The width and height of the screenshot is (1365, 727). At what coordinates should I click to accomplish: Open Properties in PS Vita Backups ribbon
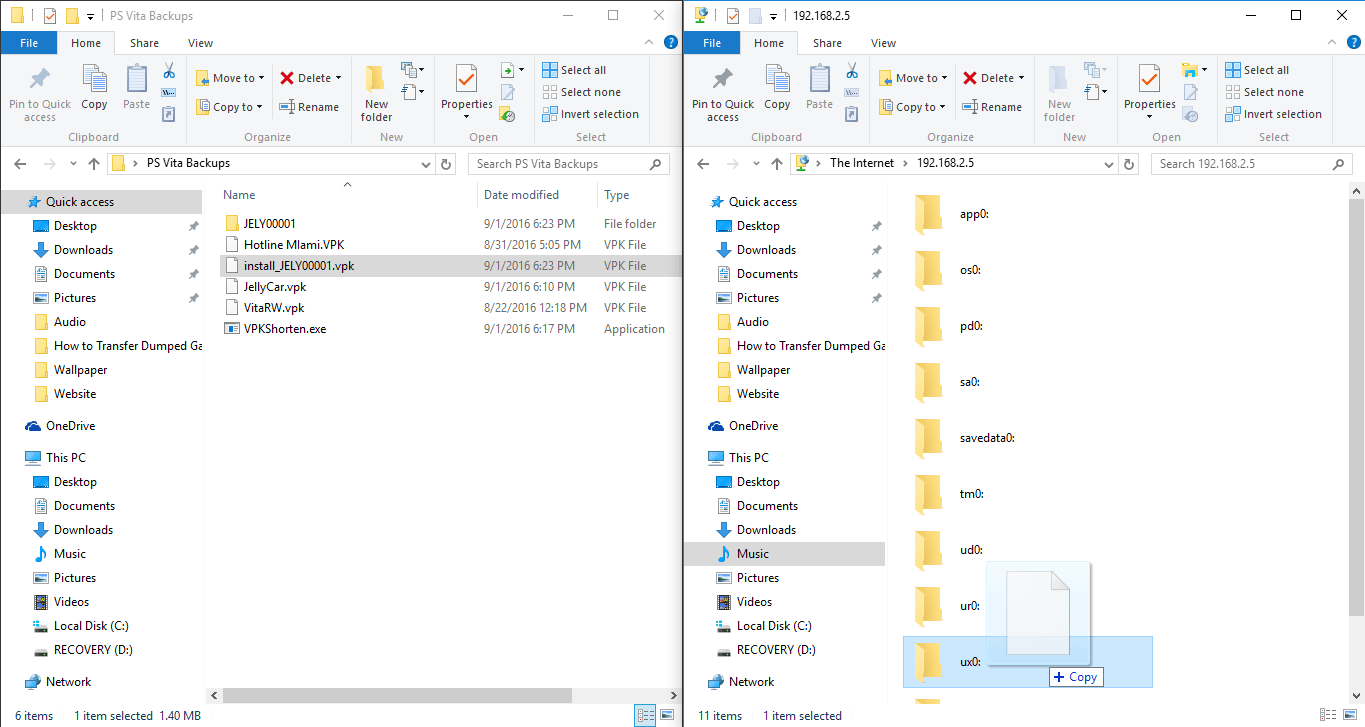[x=467, y=93]
